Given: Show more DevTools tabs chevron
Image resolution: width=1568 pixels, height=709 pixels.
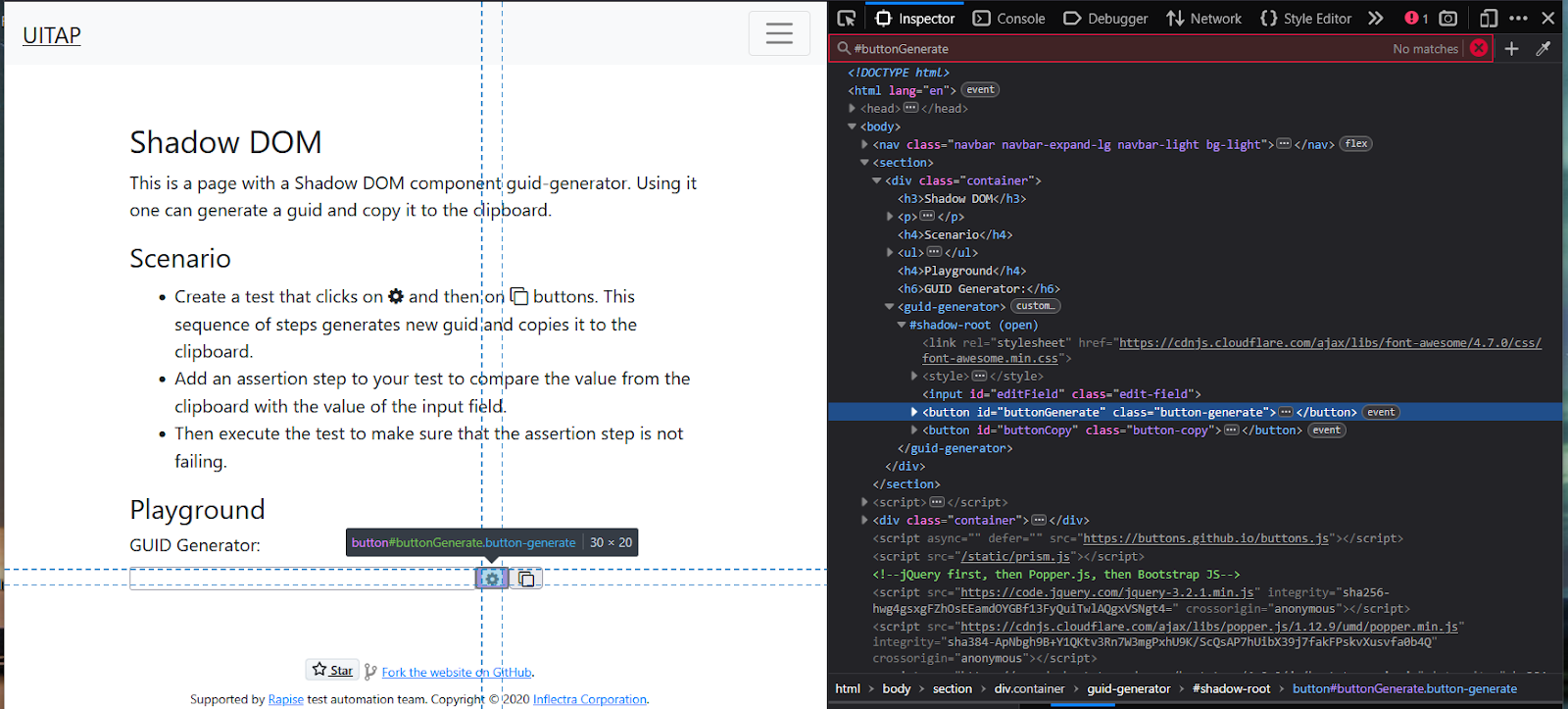Looking at the screenshot, I should tap(1376, 18).
